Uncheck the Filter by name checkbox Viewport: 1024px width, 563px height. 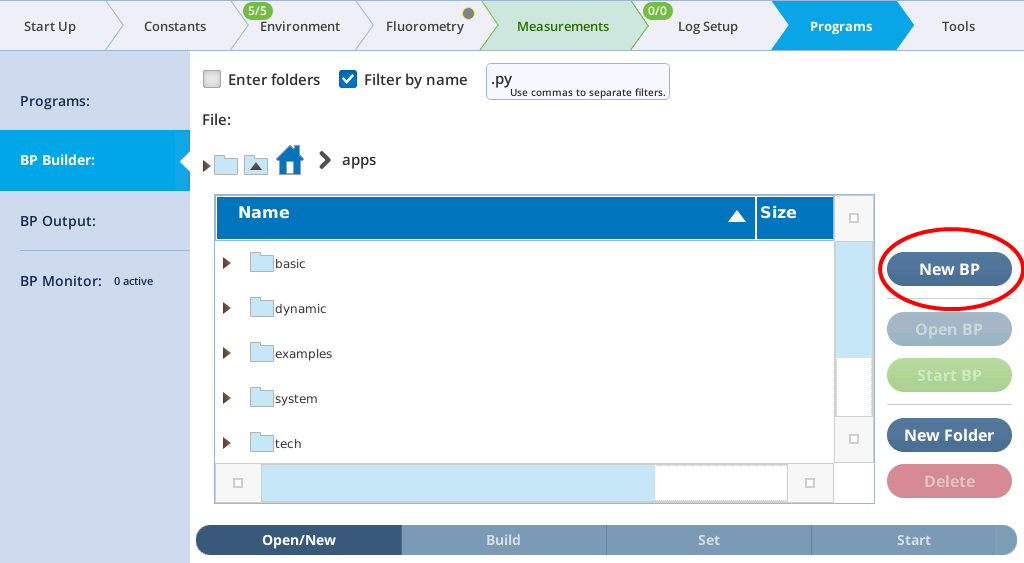click(348, 80)
